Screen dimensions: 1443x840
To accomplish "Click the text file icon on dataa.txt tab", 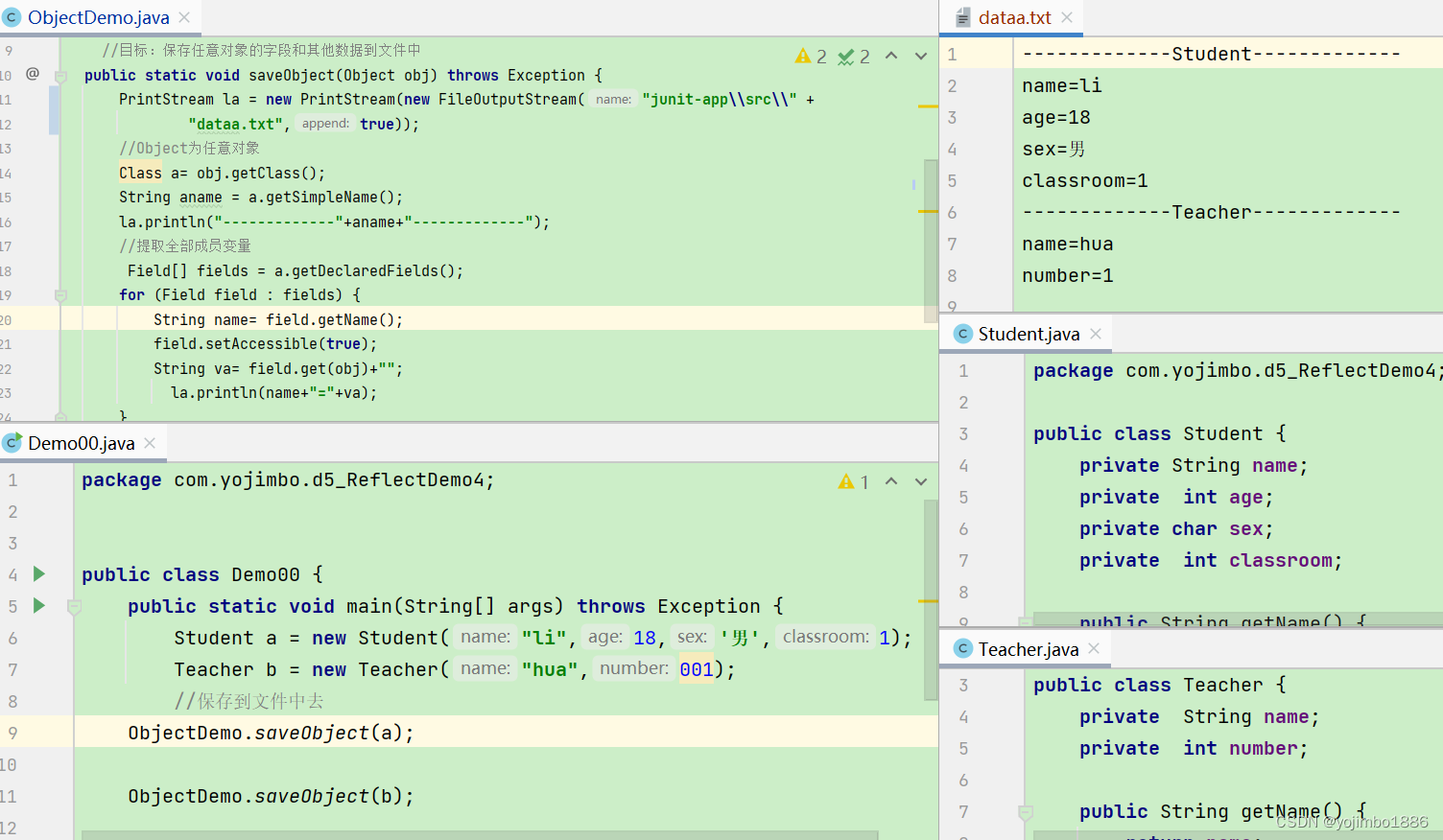I will click(963, 17).
